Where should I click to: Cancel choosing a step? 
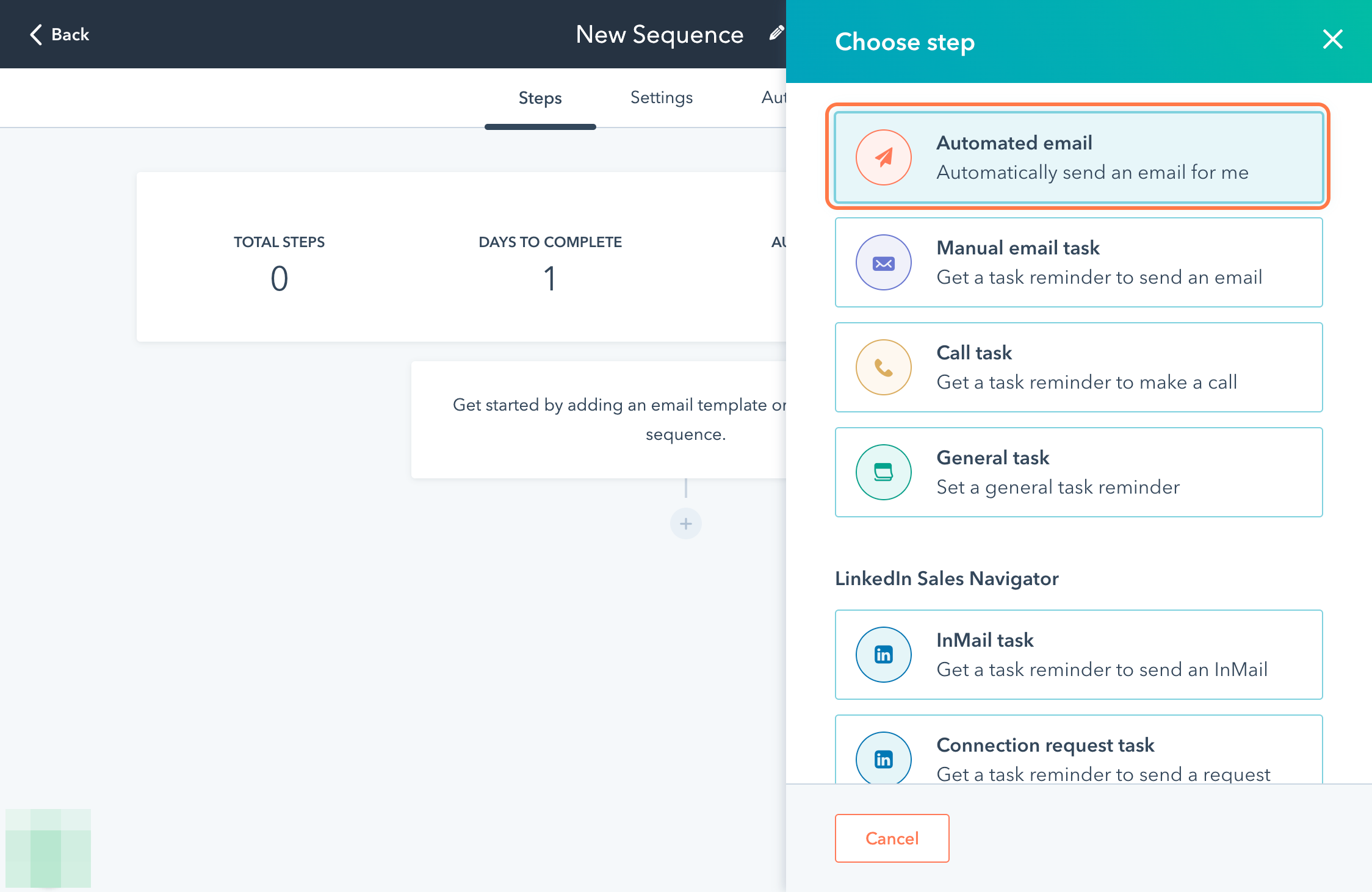click(892, 838)
